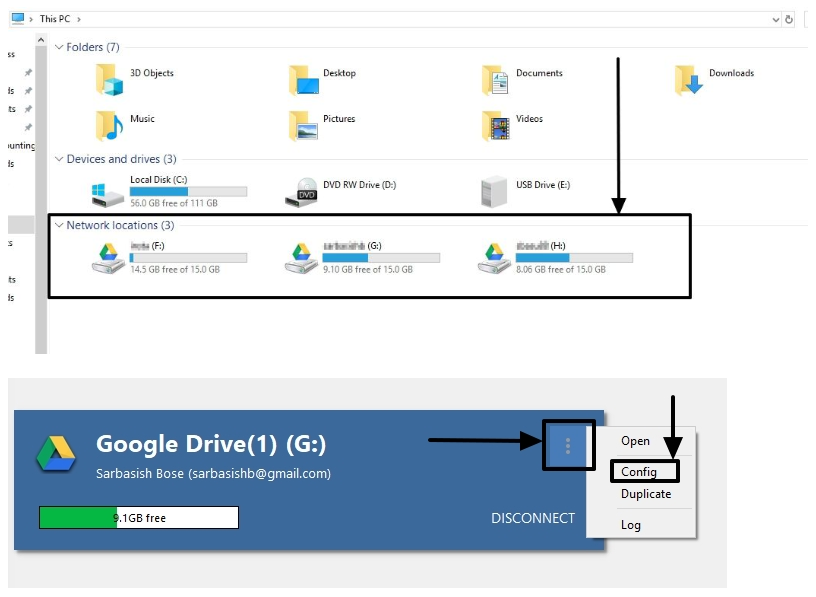Collapse the Folders (7) section
816x597 pixels.
pos(59,47)
